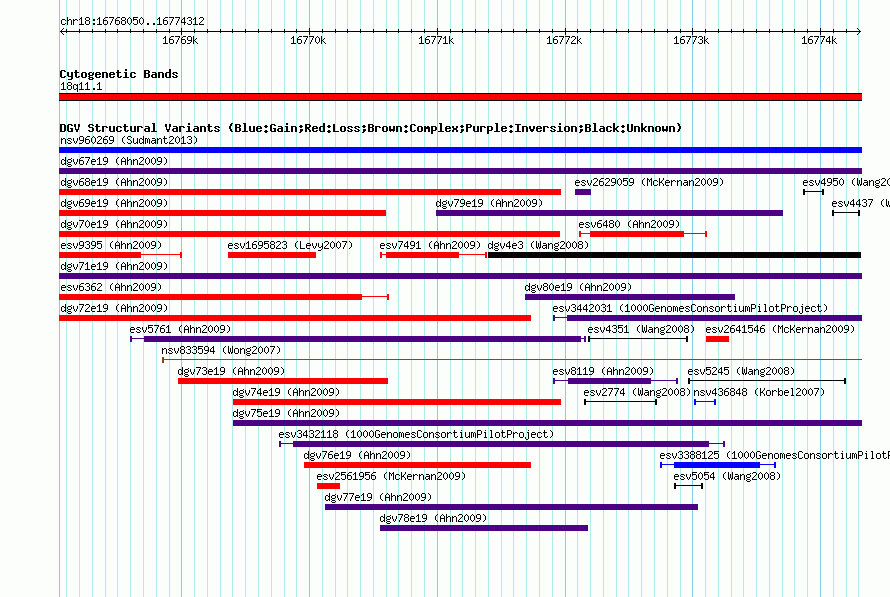
Task: Click the nsv436848 (Korbel2007) label
Action: tap(759, 392)
